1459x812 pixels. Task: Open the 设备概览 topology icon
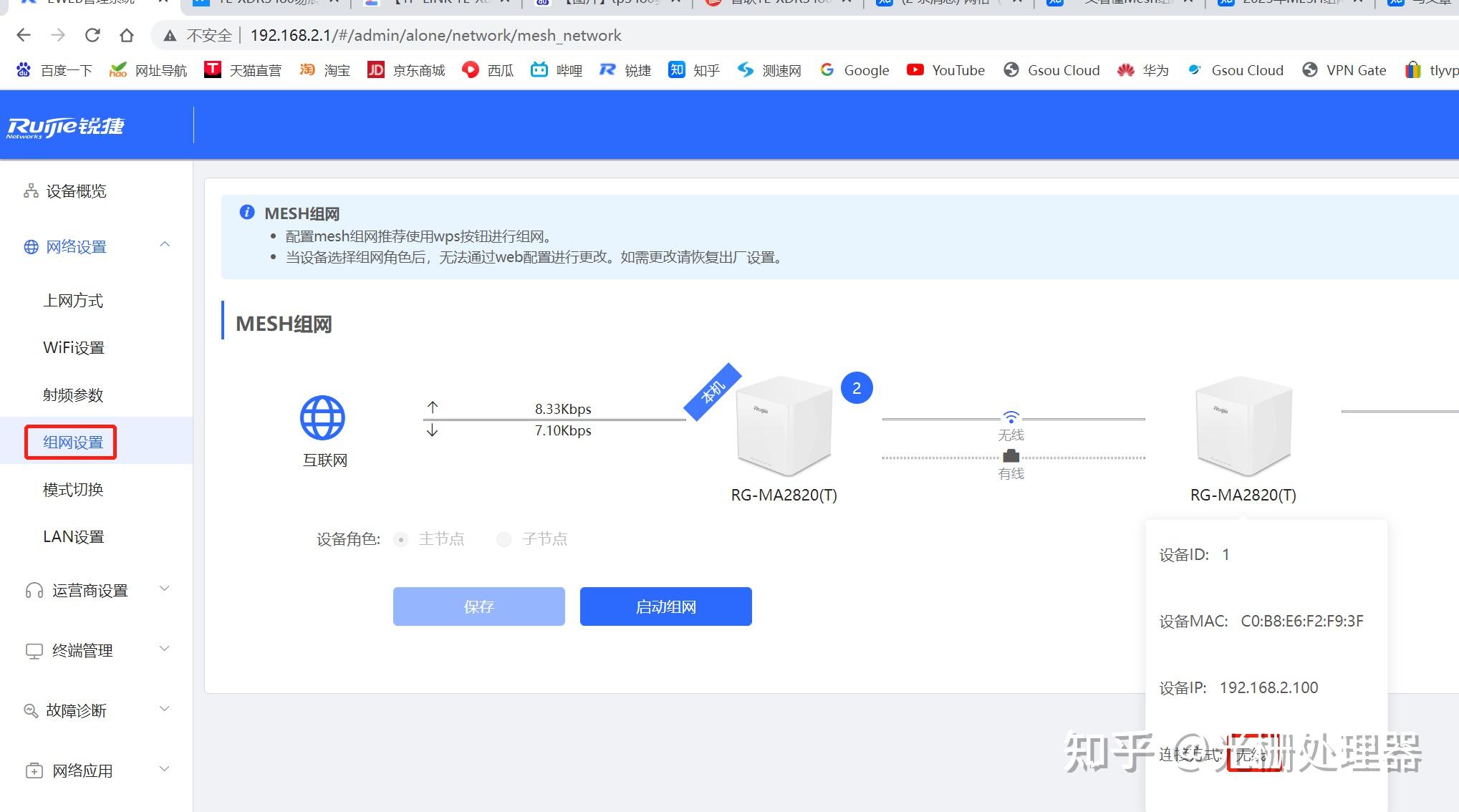pyautogui.click(x=31, y=191)
